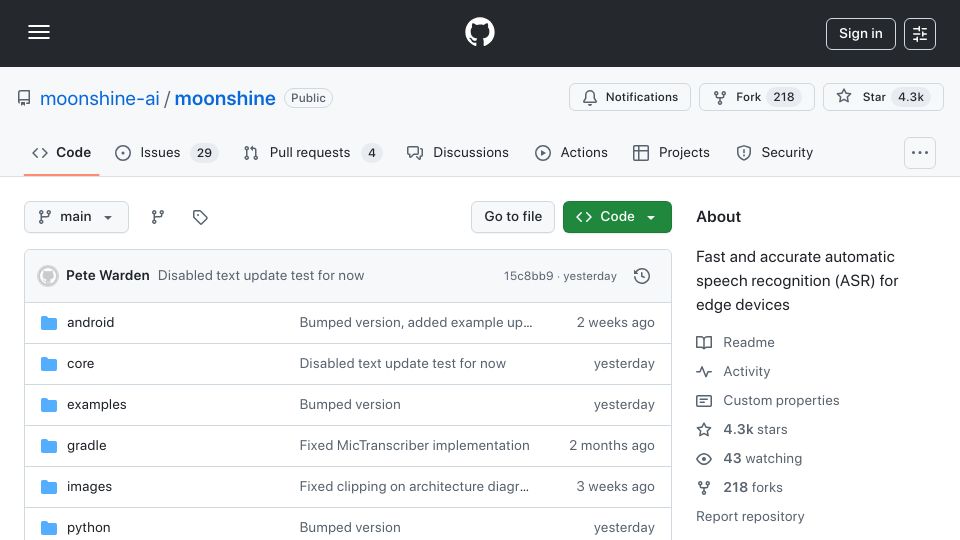This screenshot has height=540, width=960.
Task: Click the 'Public' visibility label
Action: [x=308, y=98]
